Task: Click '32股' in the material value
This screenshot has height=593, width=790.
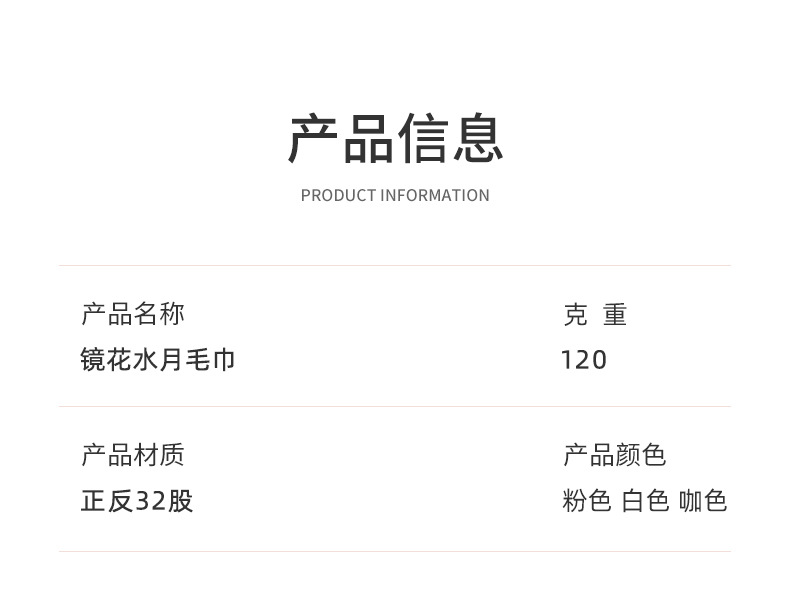Action: (x=164, y=501)
